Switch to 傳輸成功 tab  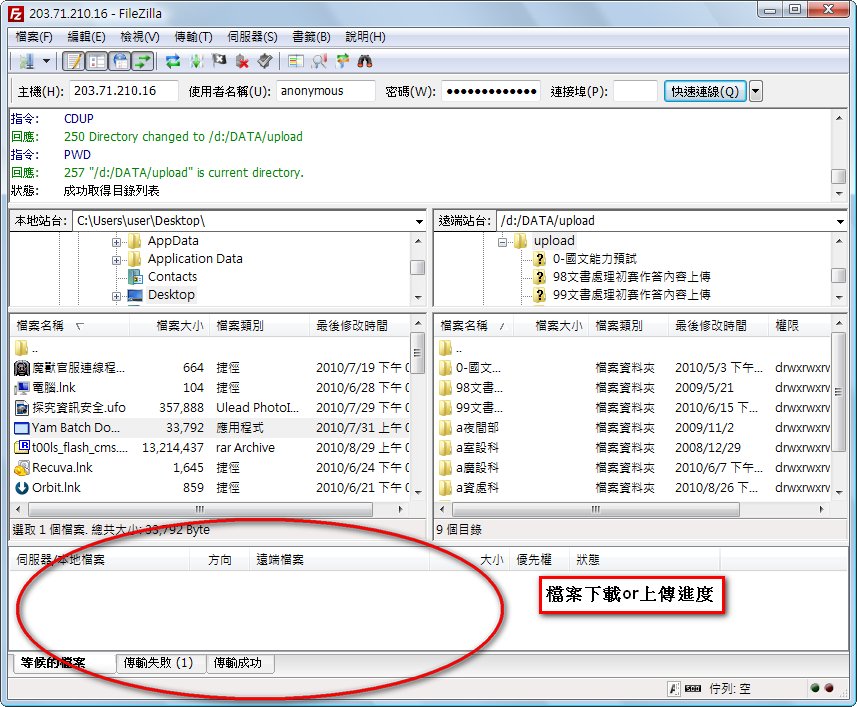coord(240,663)
